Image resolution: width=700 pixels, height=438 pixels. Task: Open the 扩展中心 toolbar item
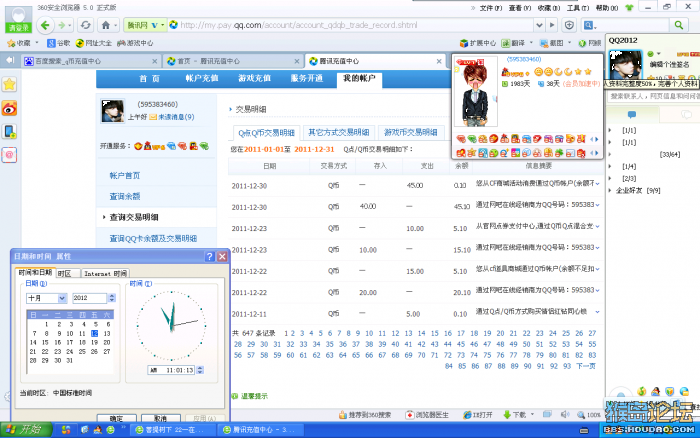(478, 43)
